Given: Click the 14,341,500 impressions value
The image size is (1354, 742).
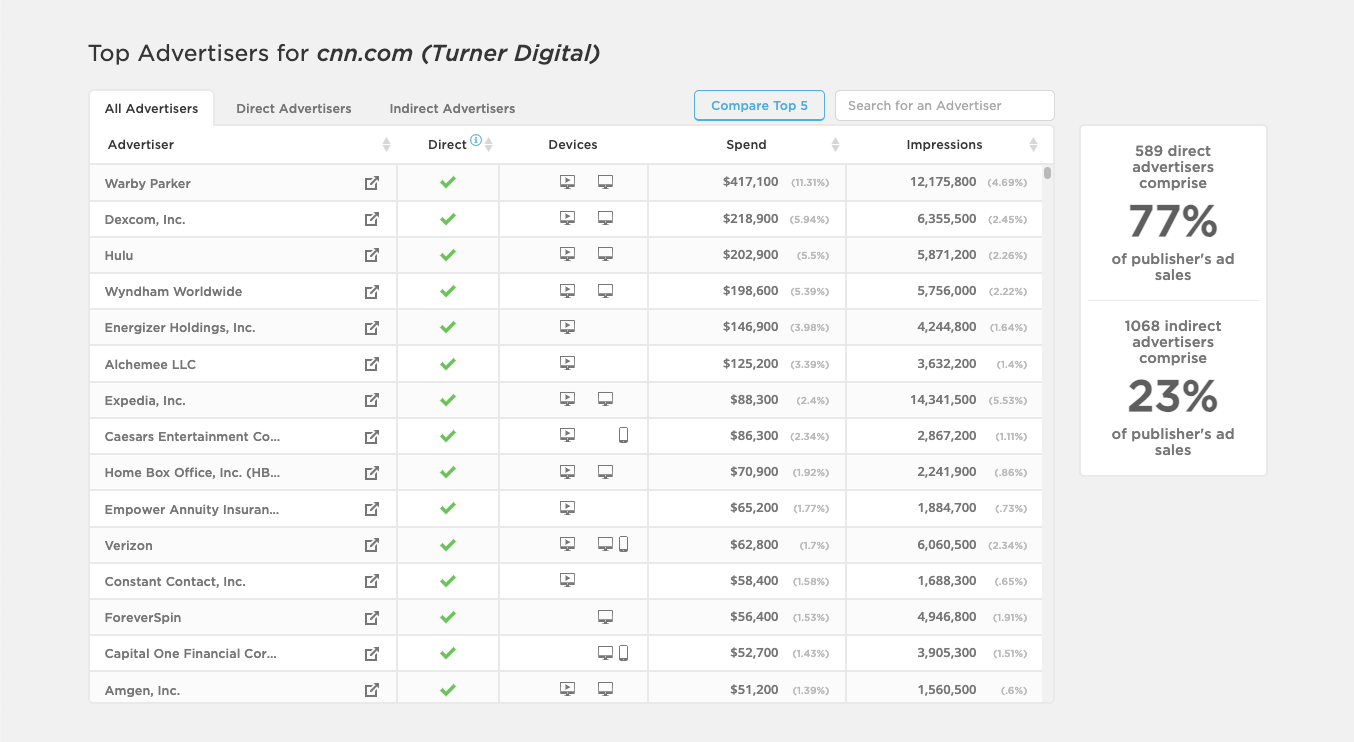Looking at the screenshot, I should pyautogui.click(x=943, y=400).
